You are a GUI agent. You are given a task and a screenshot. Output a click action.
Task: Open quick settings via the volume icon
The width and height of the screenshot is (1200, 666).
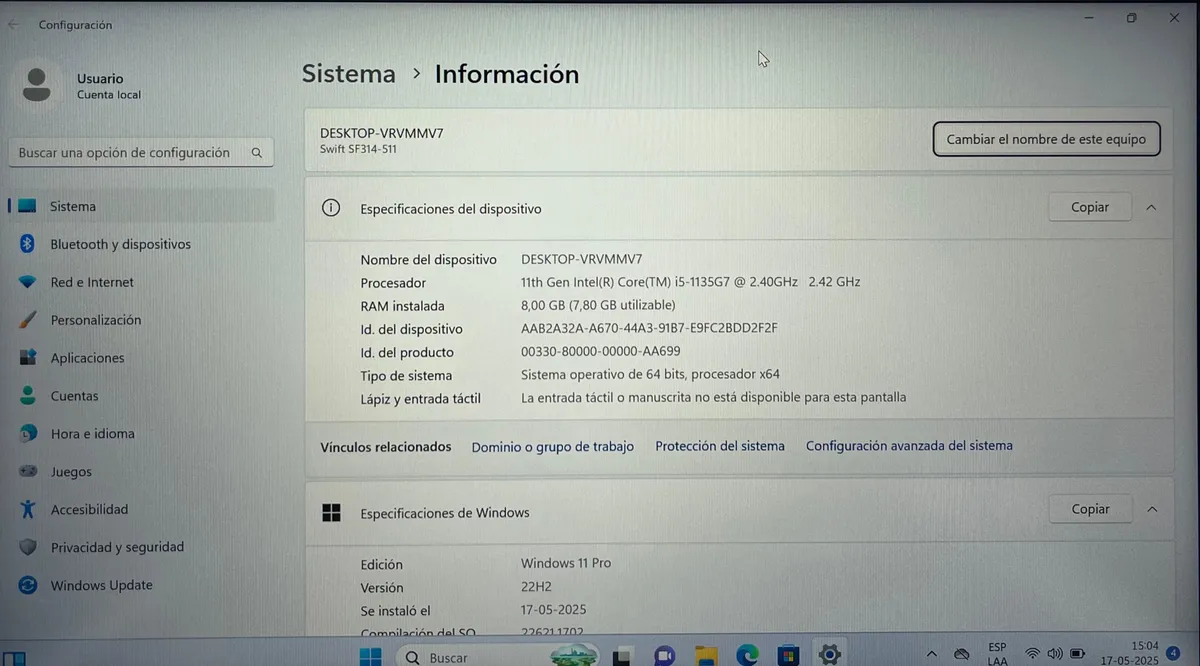[1055, 654]
